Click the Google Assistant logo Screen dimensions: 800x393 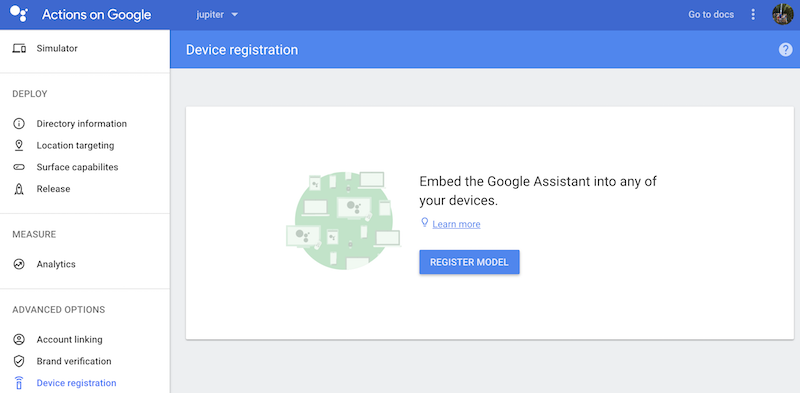[x=19, y=14]
